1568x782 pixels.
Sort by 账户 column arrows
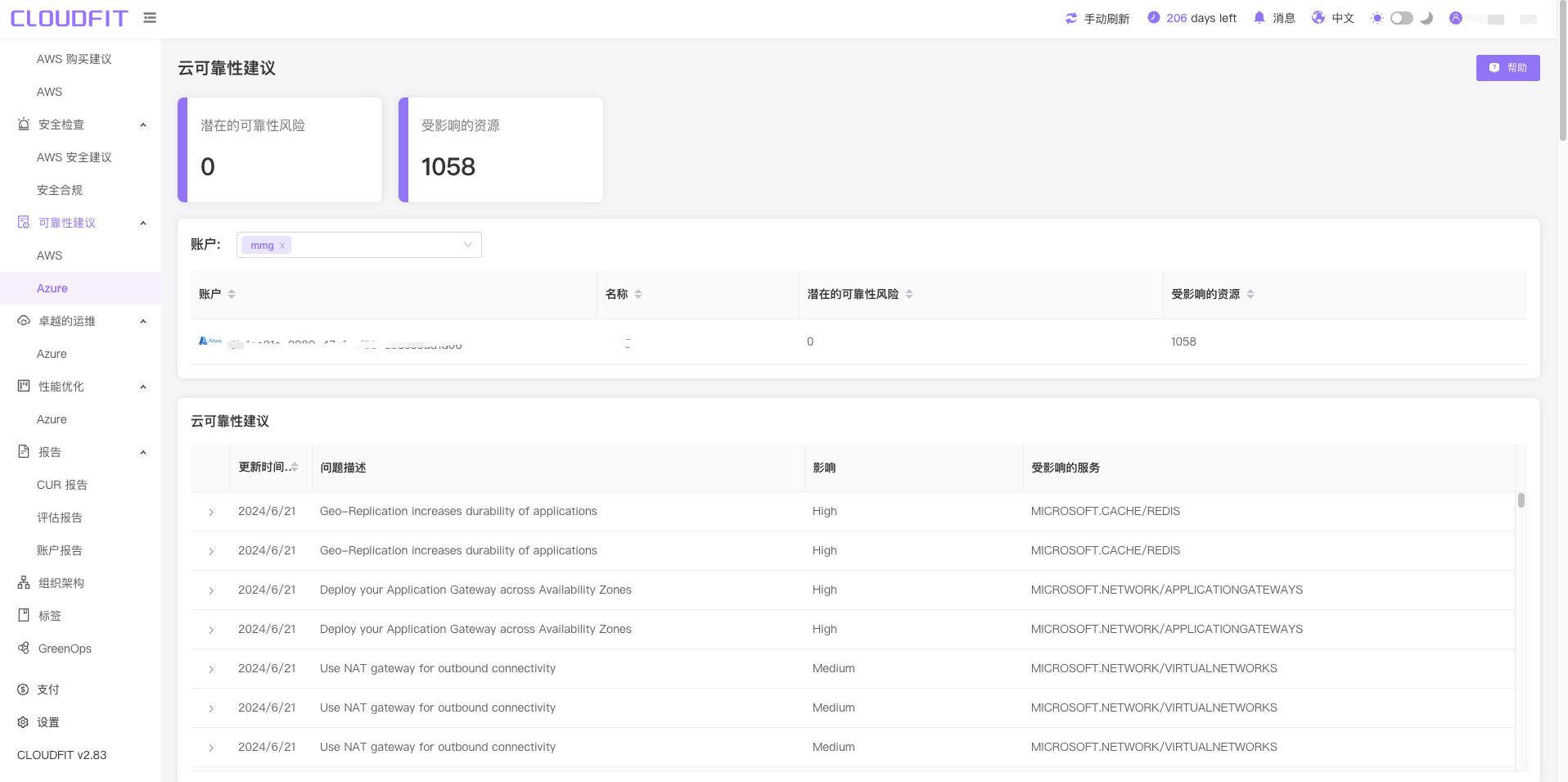(232, 294)
